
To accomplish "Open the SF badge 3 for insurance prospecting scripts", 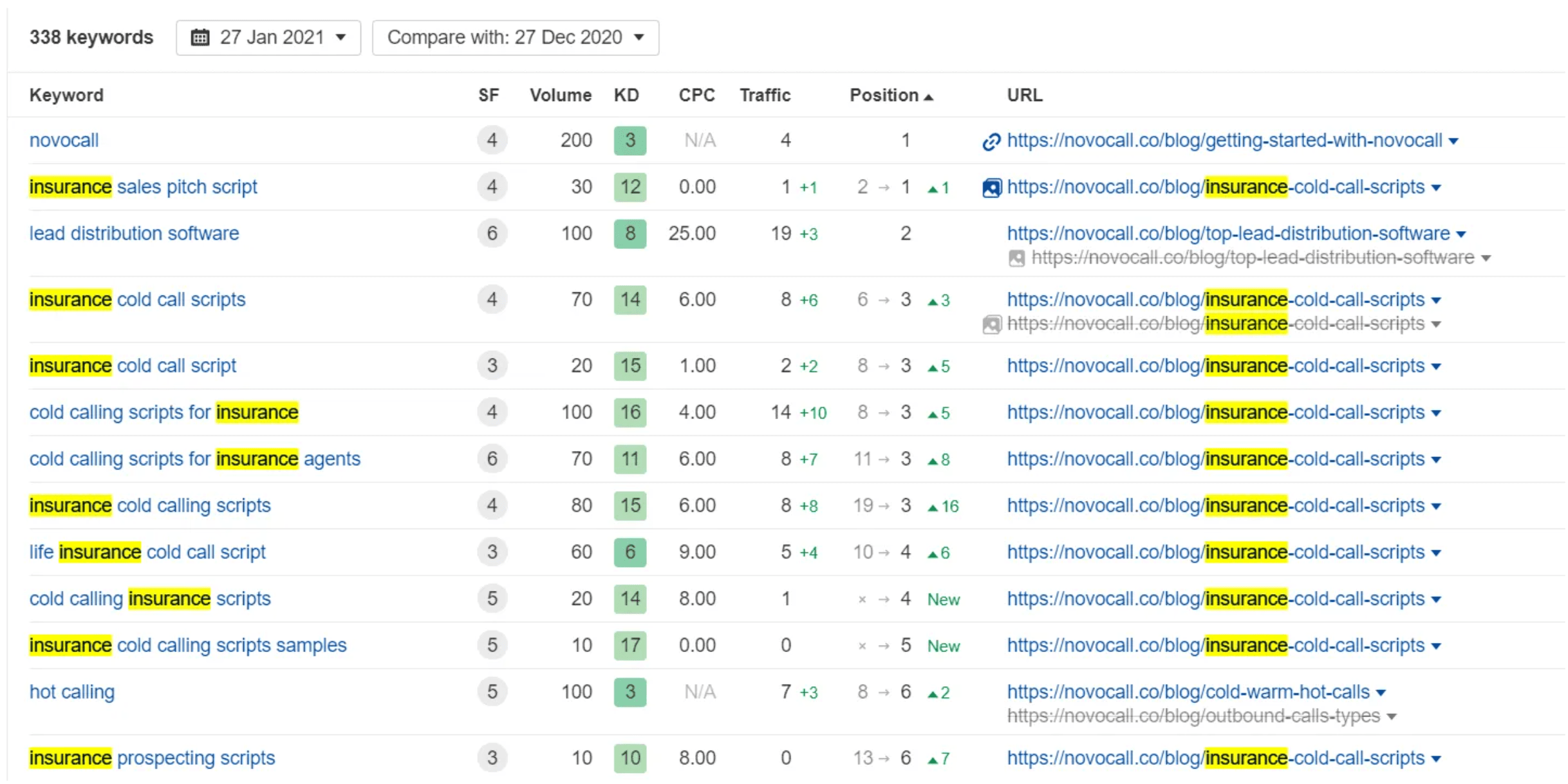I will point(492,758).
